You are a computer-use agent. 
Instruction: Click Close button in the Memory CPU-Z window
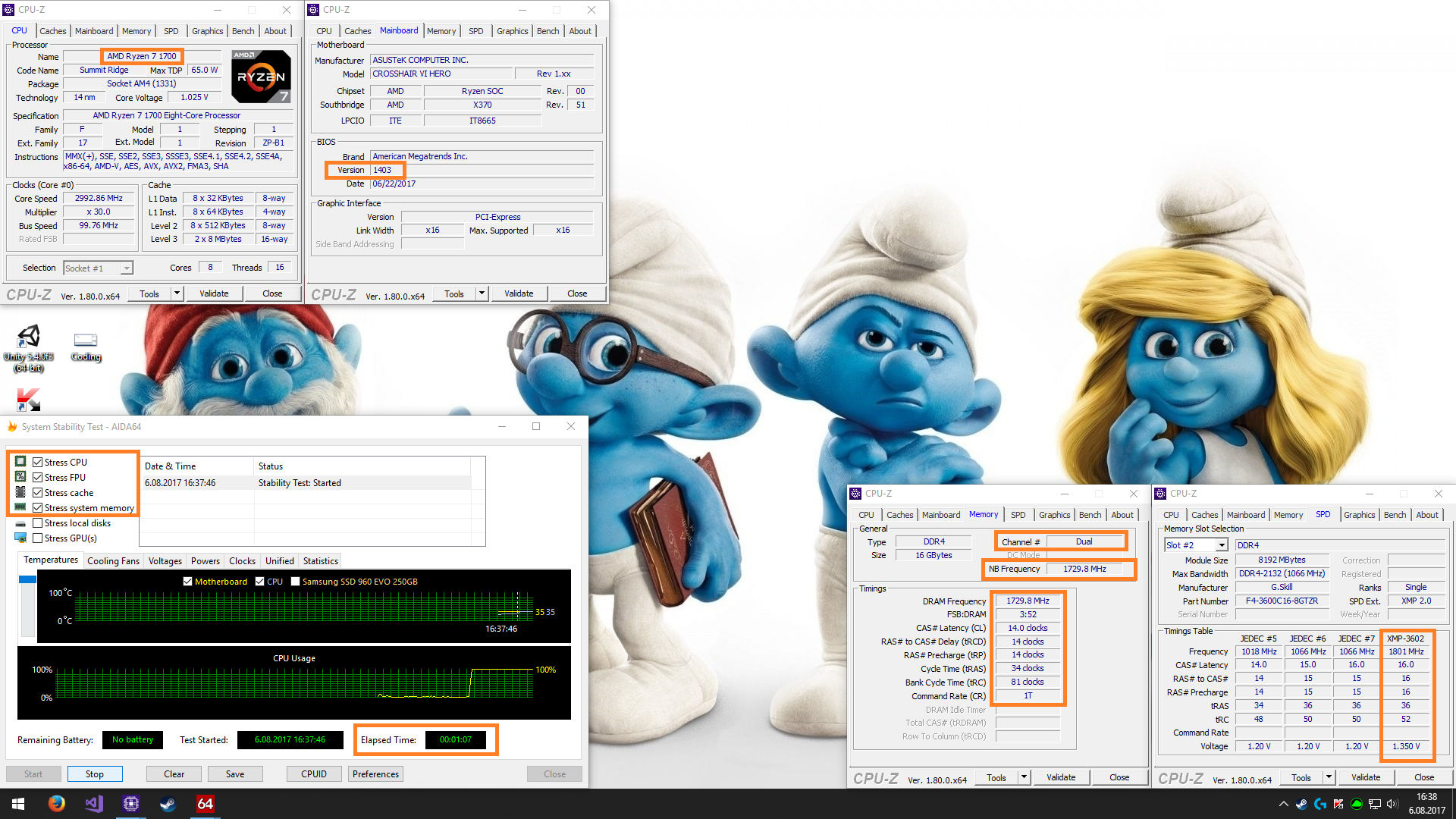click(x=1119, y=777)
